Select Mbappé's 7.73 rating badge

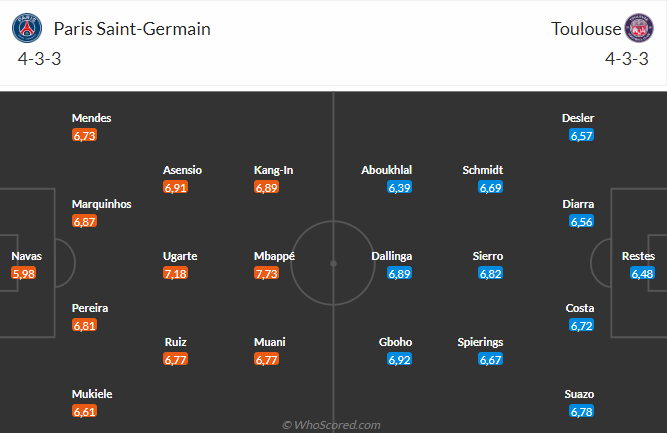tap(266, 273)
